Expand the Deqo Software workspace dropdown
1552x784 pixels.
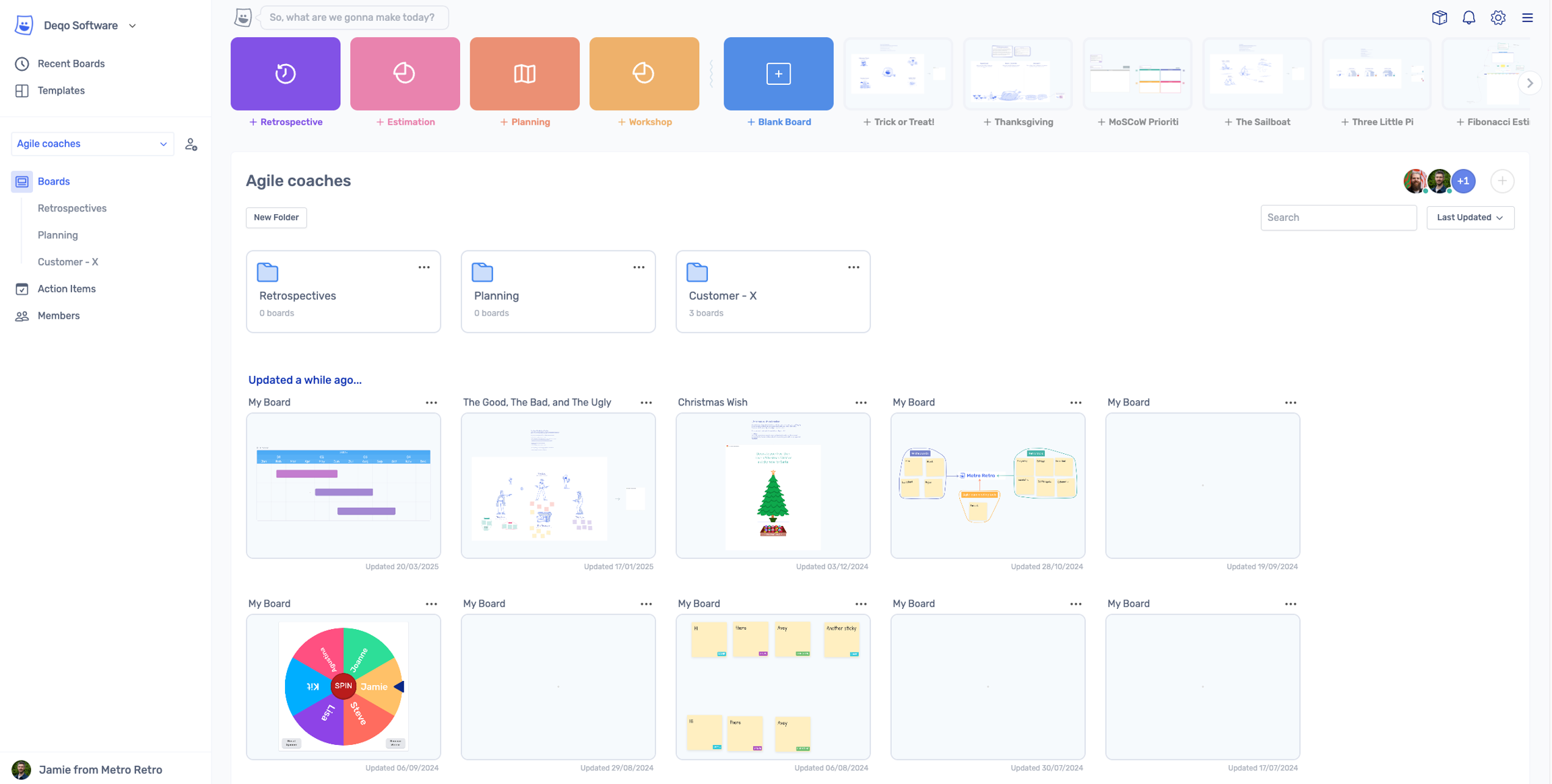(x=132, y=26)
